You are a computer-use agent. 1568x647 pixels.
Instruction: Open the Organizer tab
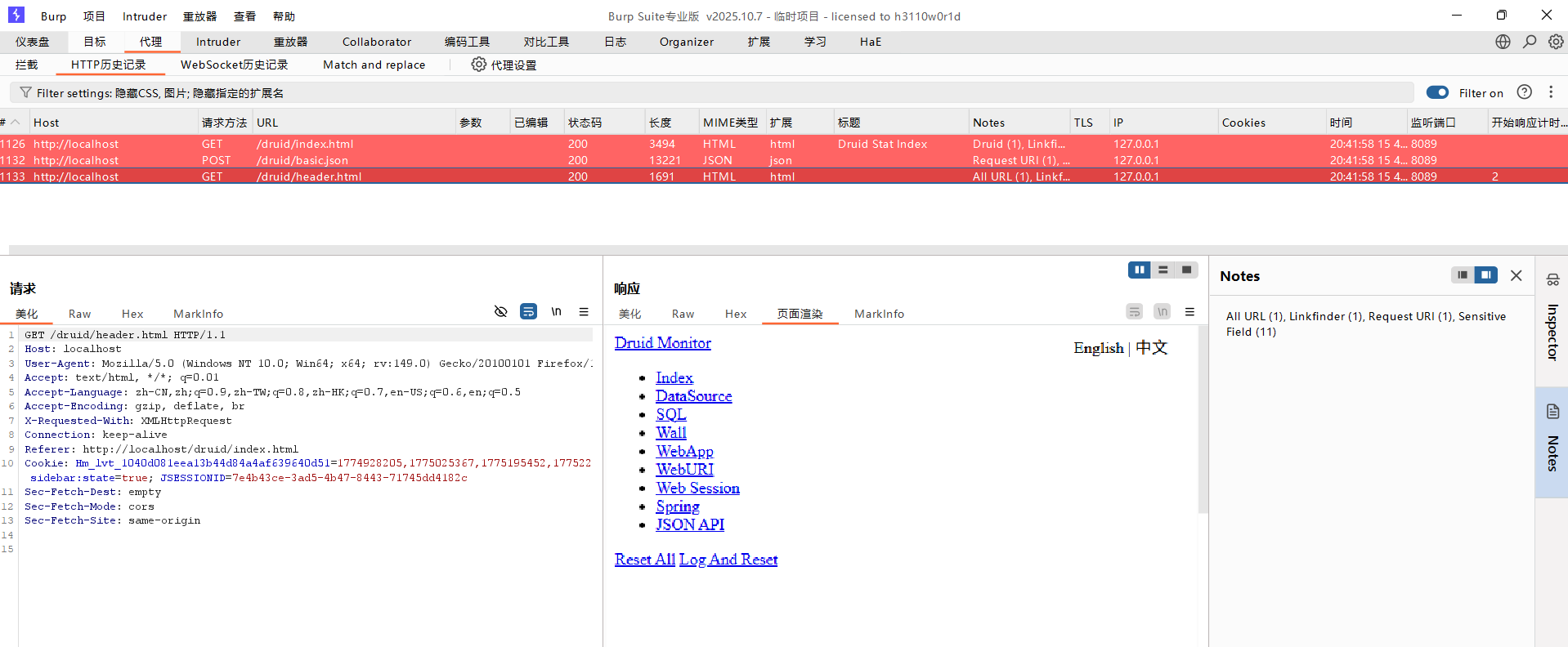687,42
